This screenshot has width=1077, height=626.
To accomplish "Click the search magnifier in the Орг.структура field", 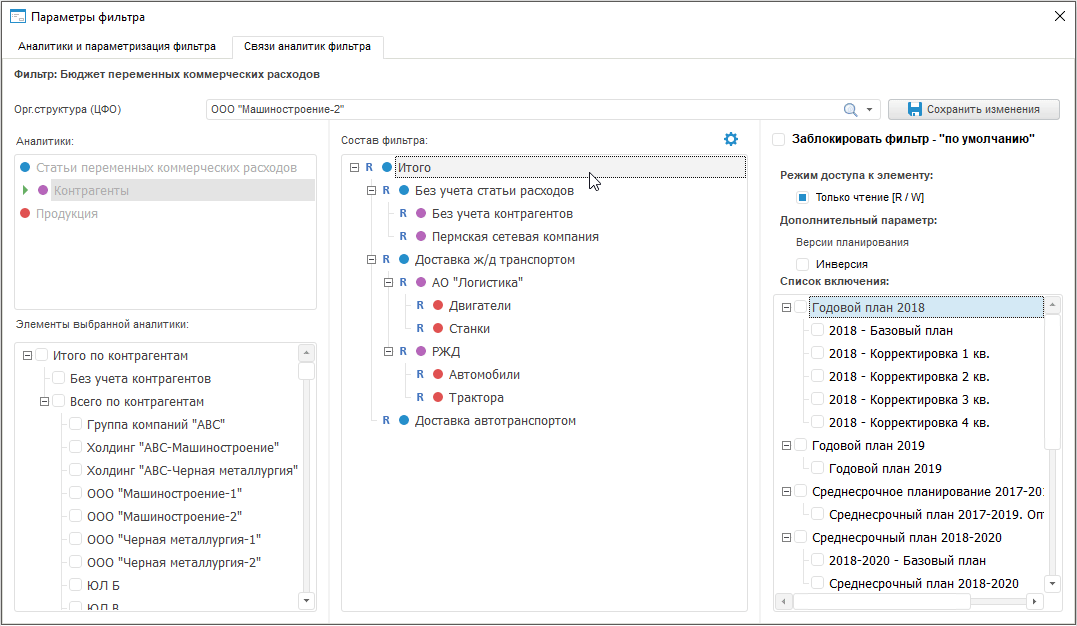I will (851, 110).
